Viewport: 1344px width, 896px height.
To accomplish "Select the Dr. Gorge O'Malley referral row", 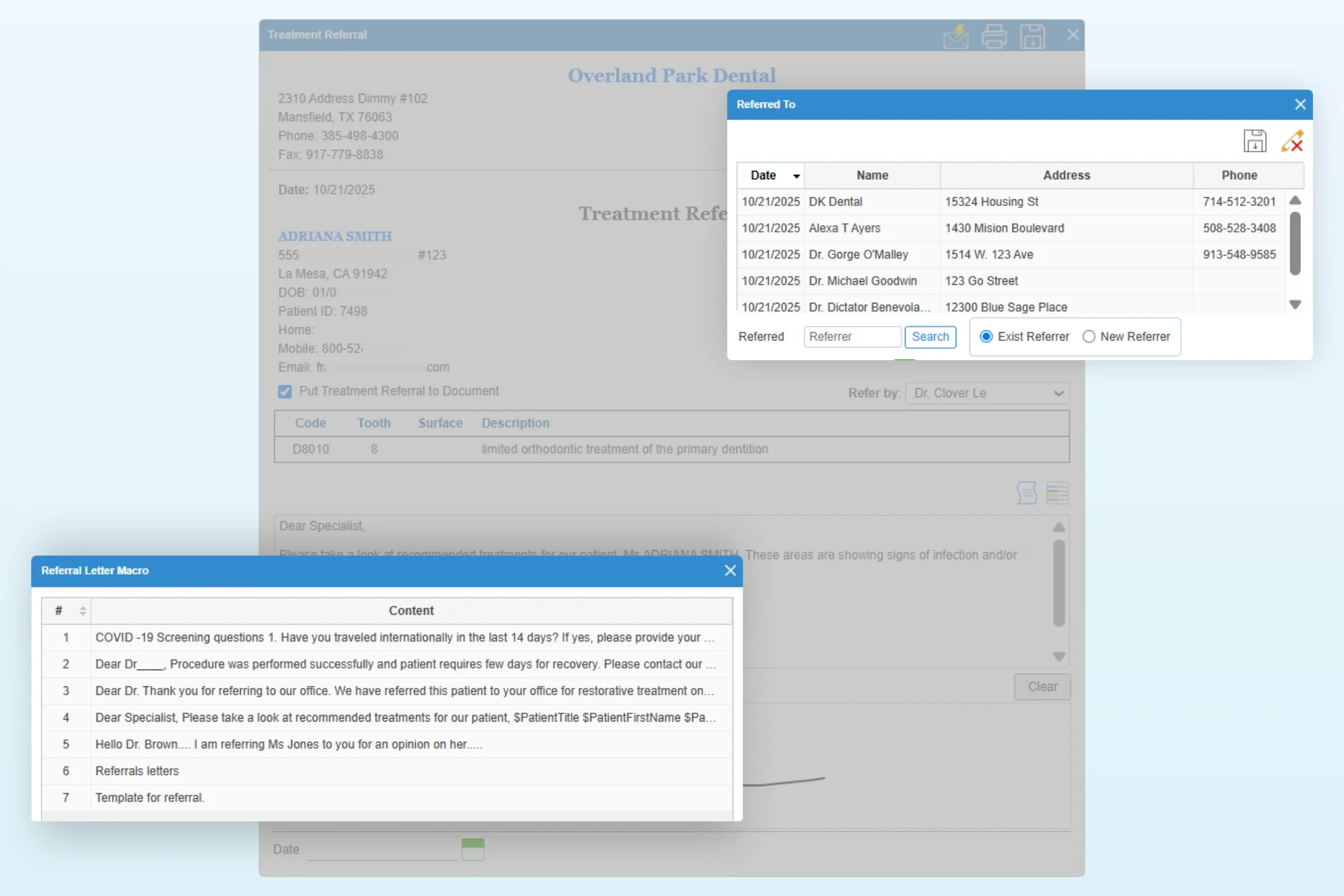I will (858, 254).
